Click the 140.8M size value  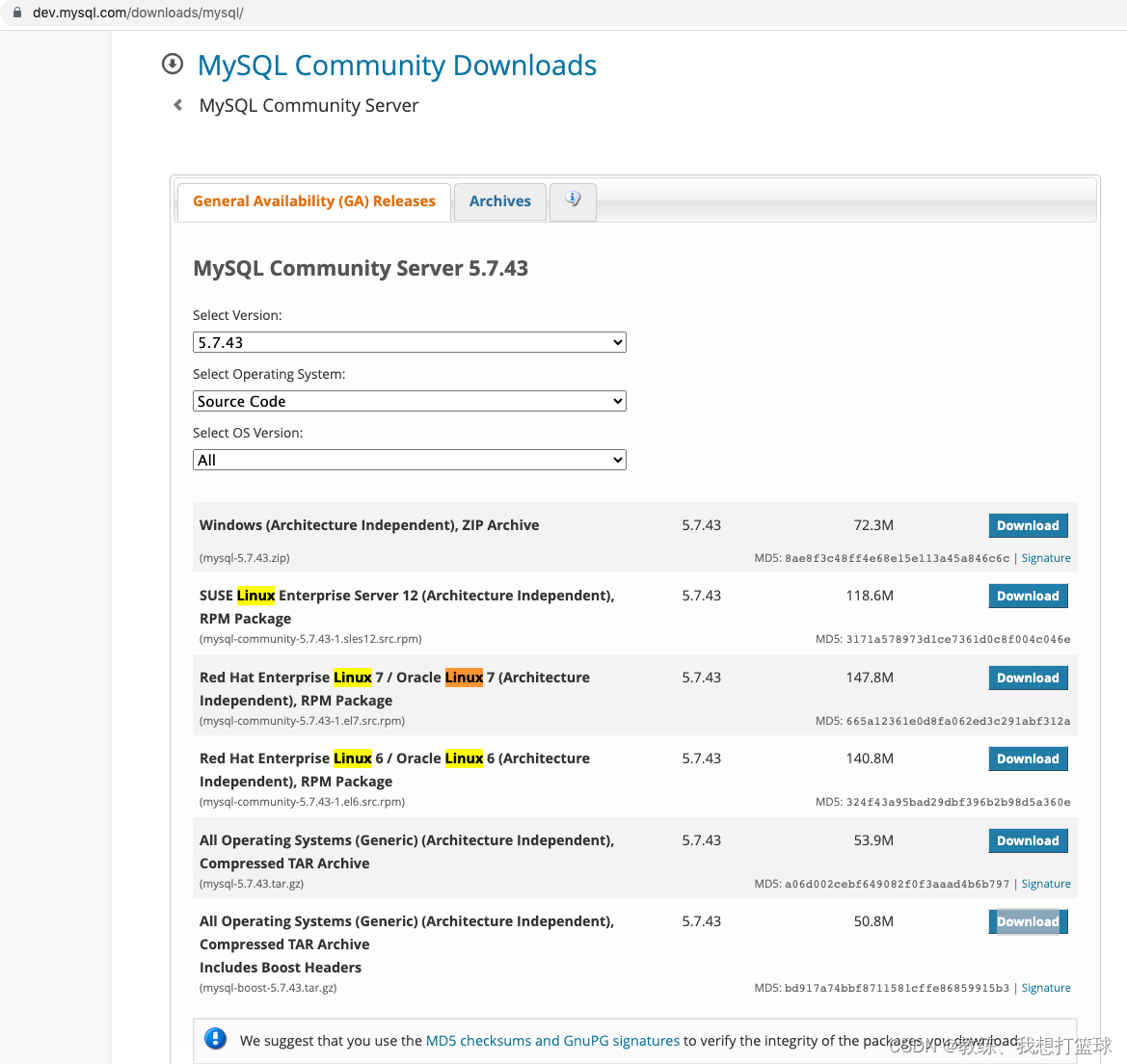870,758
